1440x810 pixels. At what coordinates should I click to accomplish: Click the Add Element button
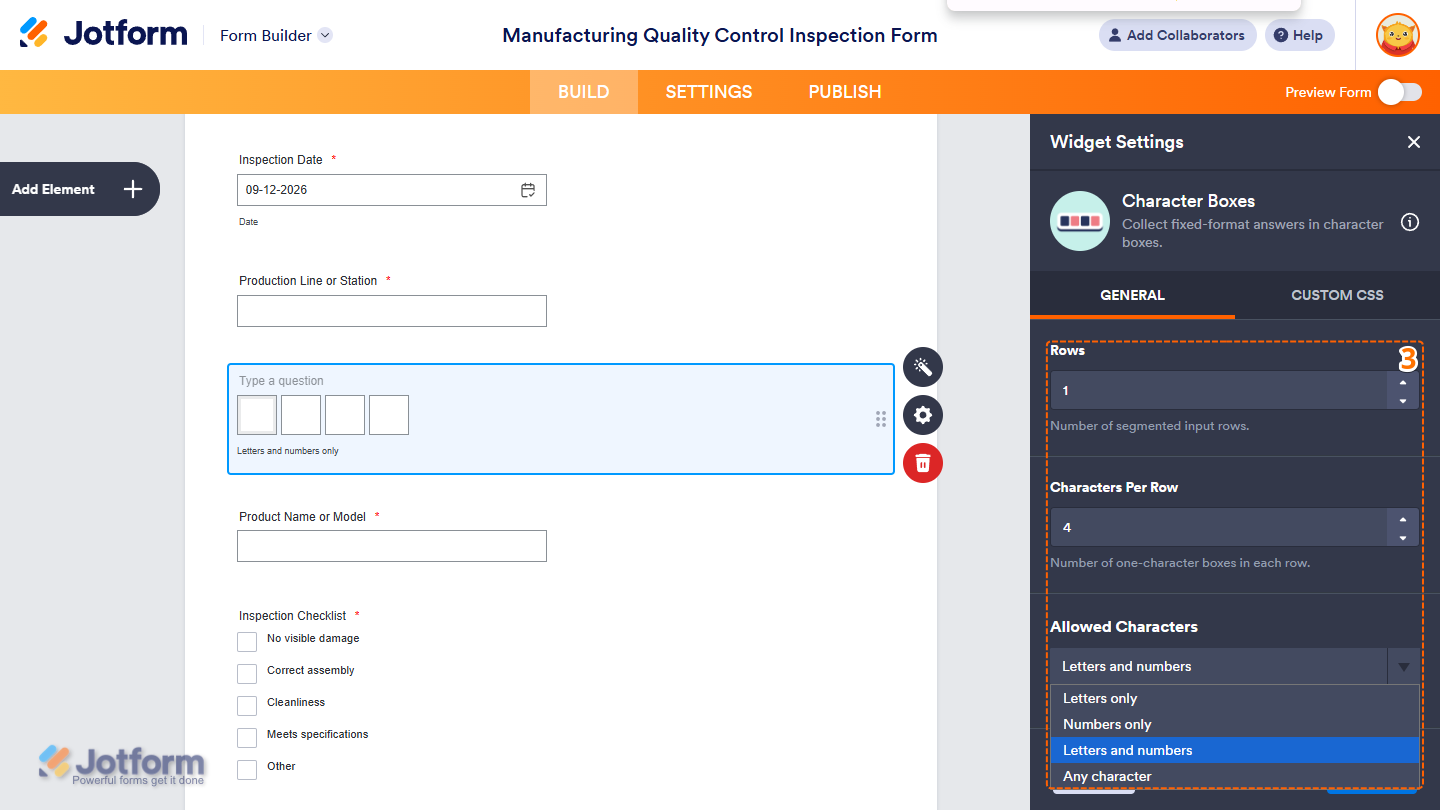78,189
